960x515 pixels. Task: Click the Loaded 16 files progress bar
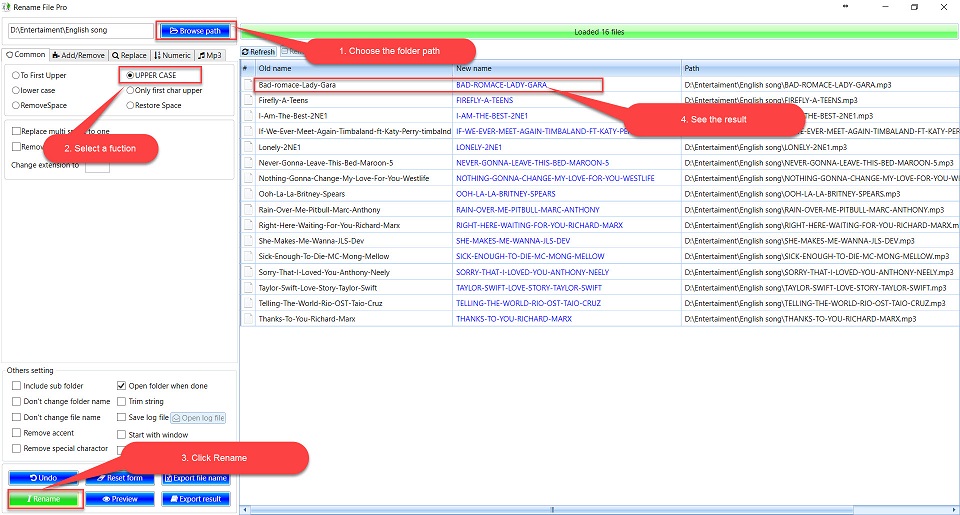[x=599, y=32]
